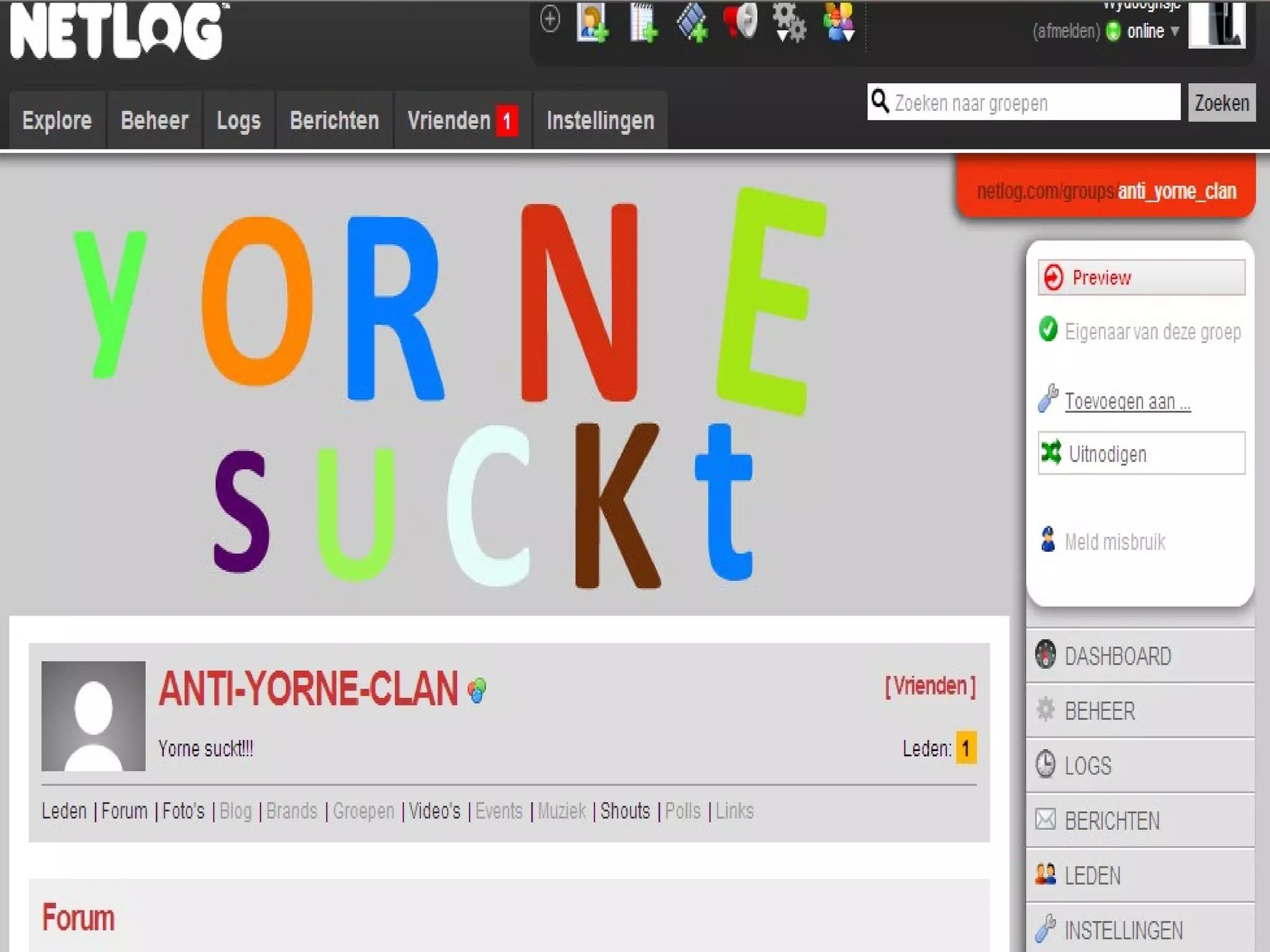Click the add blog note icon
The image size is (1270, 952).
pos(642,22)
